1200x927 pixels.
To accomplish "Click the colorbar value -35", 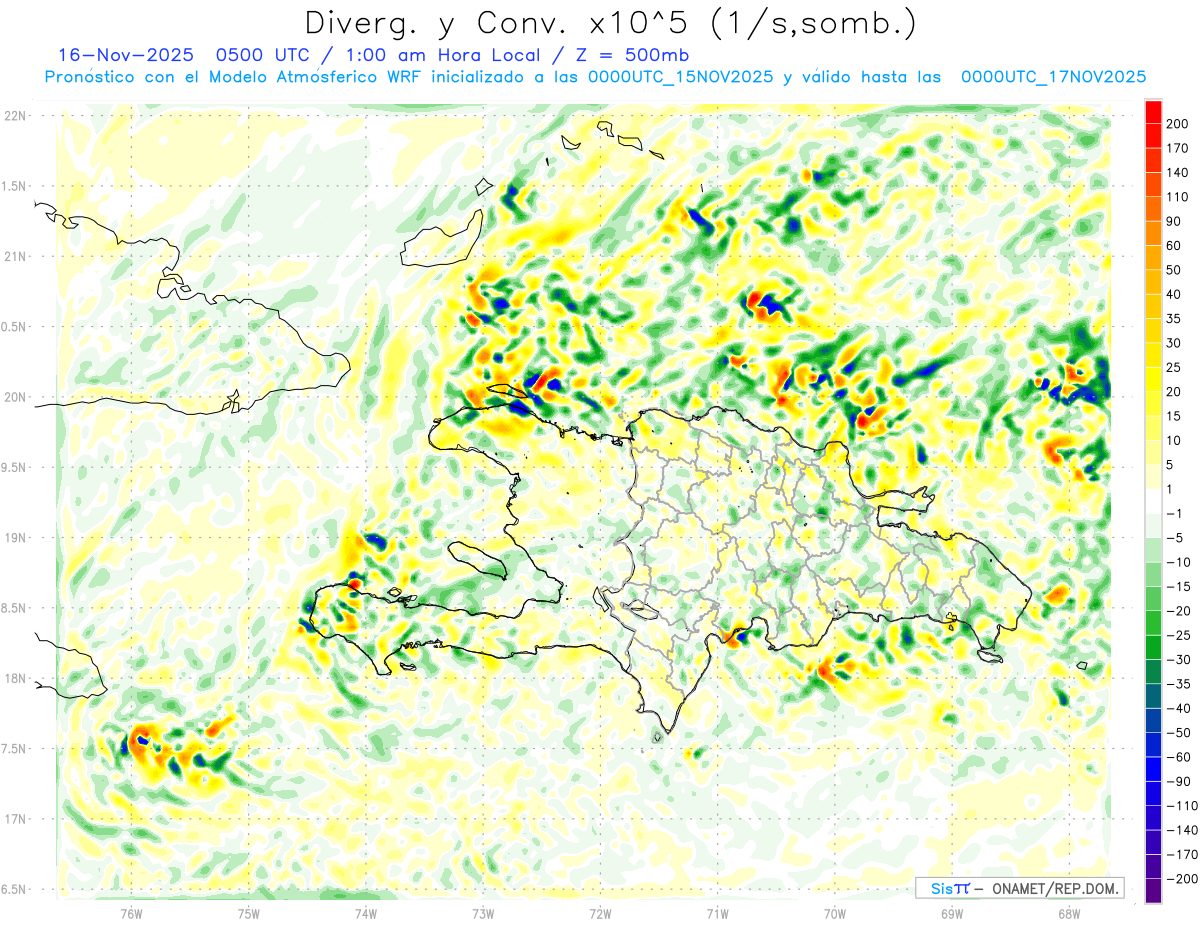I will [x=1179, y=684].
